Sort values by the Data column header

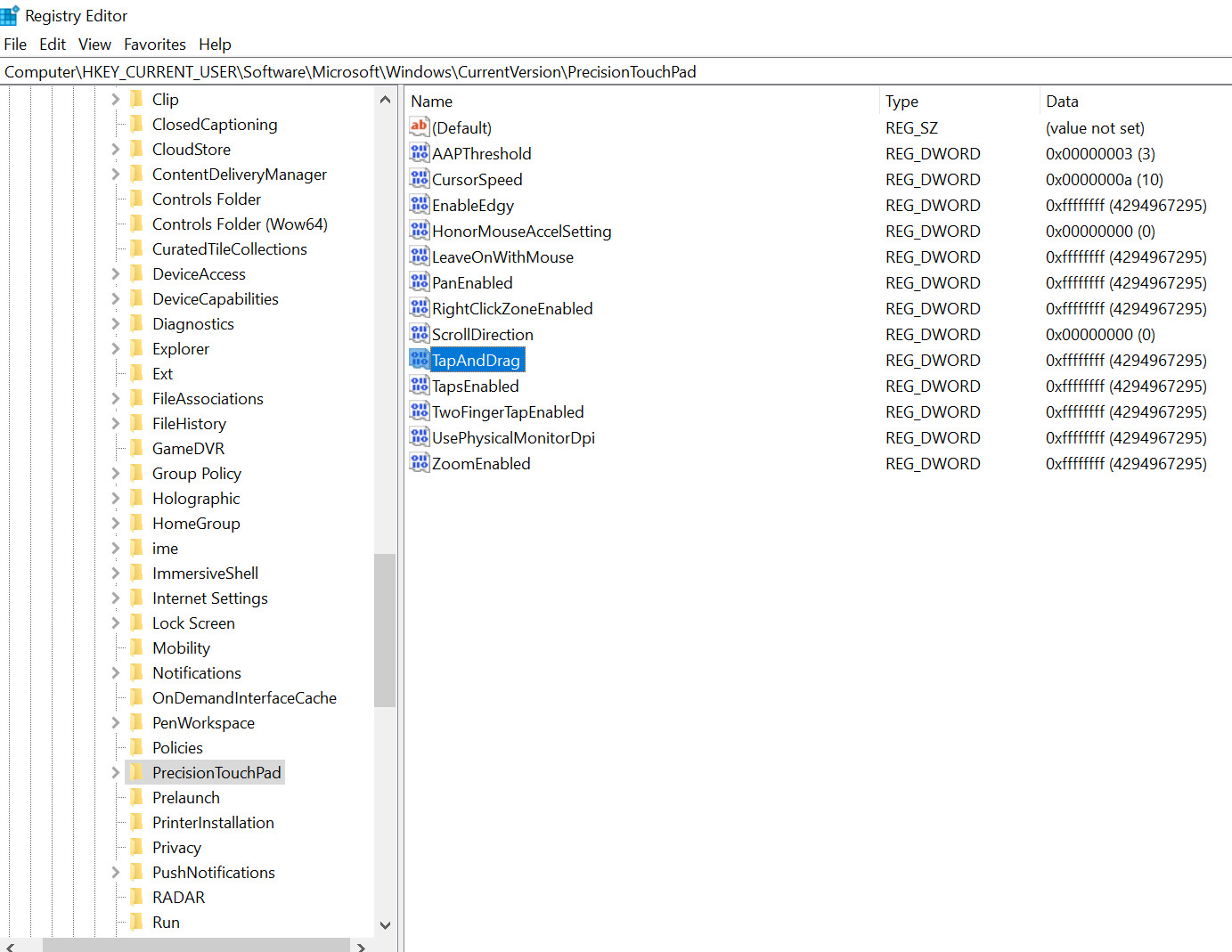pos(1136,101)
